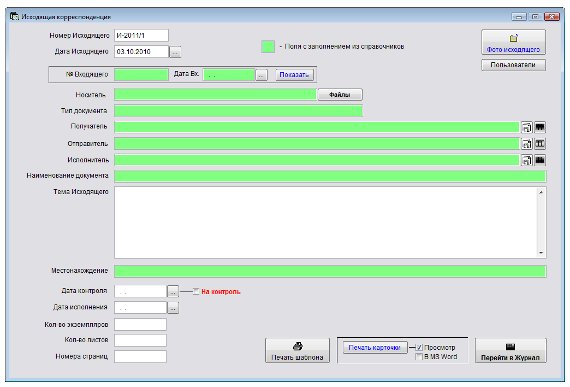Viewport: 570px width, 387px height.
Task: Click the Кол-во экземпляров field
Action: coord(140,324)
